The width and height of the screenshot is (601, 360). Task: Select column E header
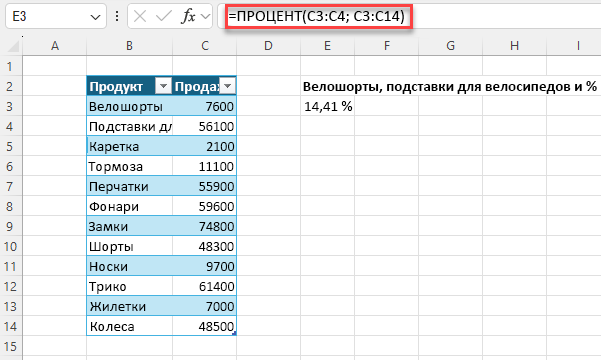click(327, 46)
